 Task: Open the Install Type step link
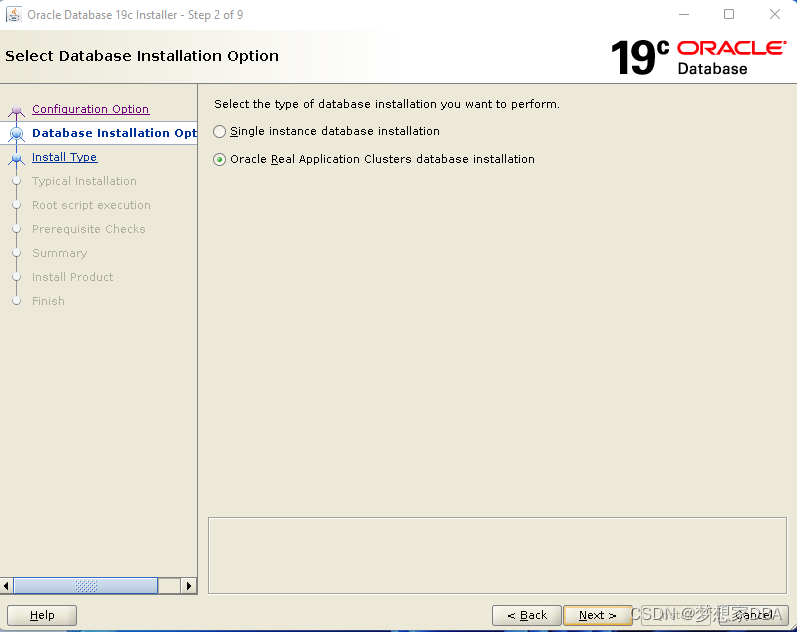coord(65,157)
